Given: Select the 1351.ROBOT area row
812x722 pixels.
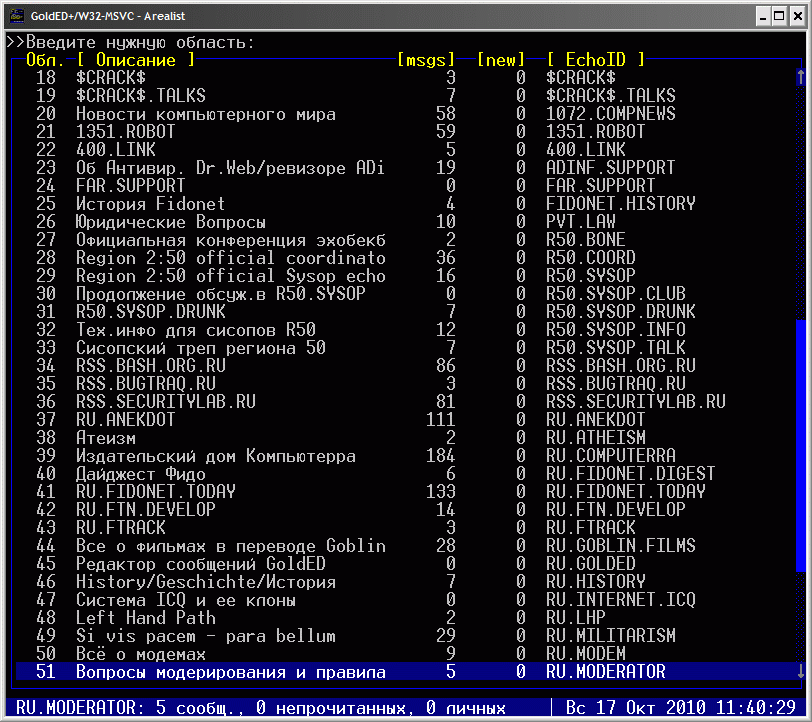Looking at the screenshot, I should coord(407,132).
